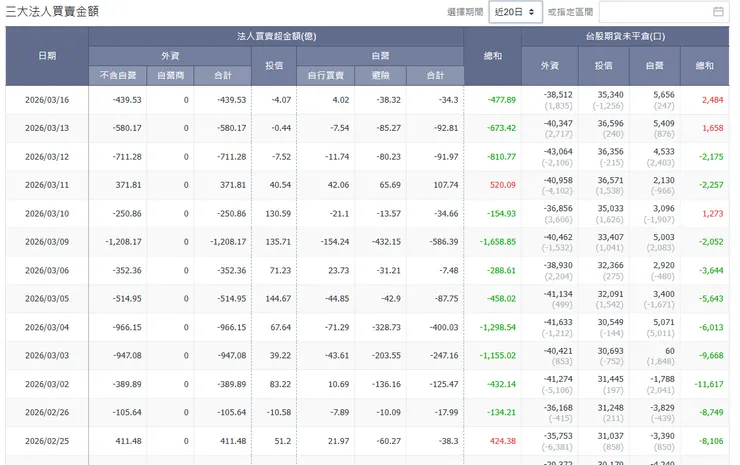This screenshot has width=740, height=465.
Task: Click the 總和 header beside 自營 group
Action: (493, 56)
